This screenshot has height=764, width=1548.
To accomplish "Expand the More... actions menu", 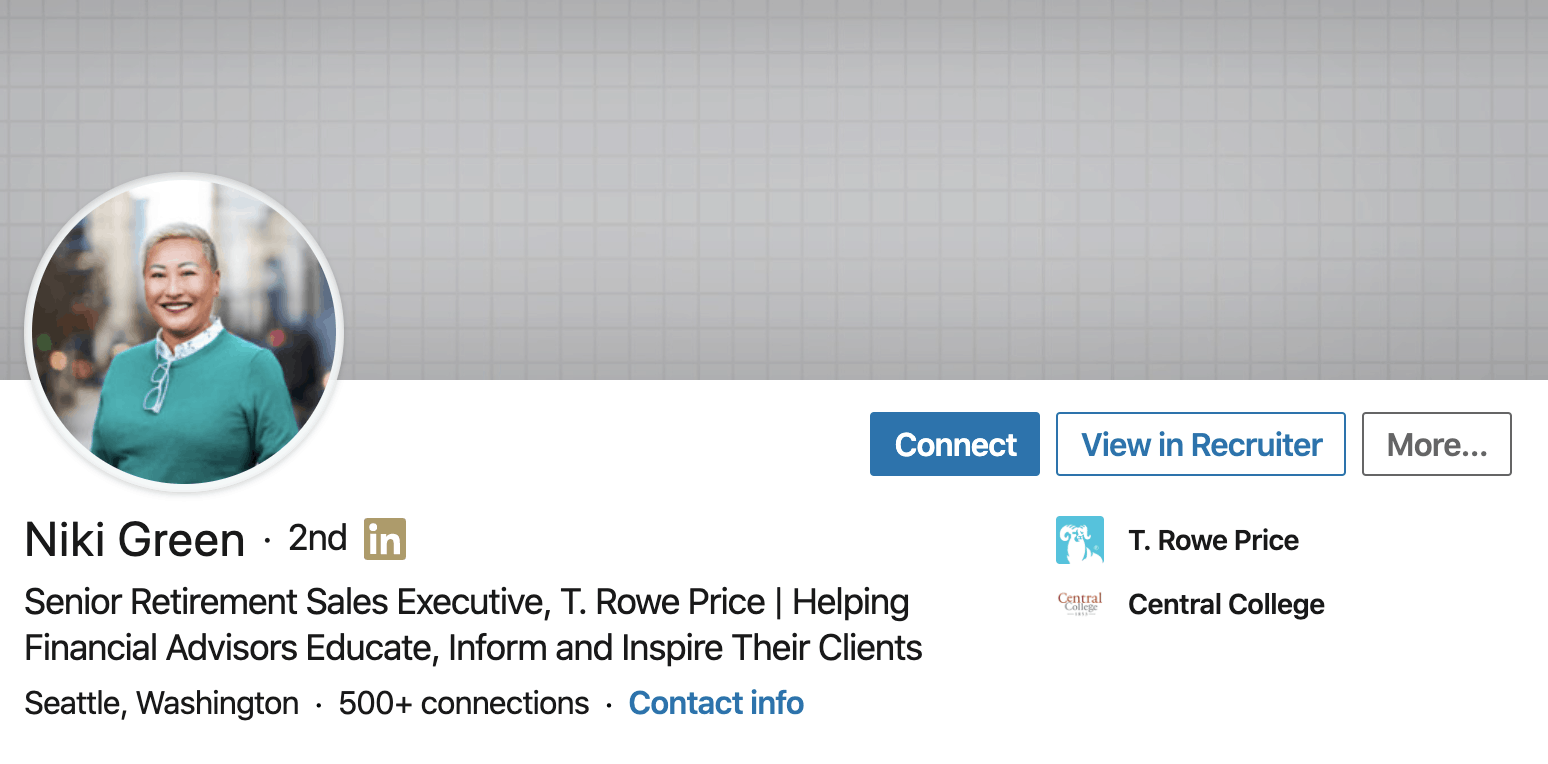I will click(1437, 444).
